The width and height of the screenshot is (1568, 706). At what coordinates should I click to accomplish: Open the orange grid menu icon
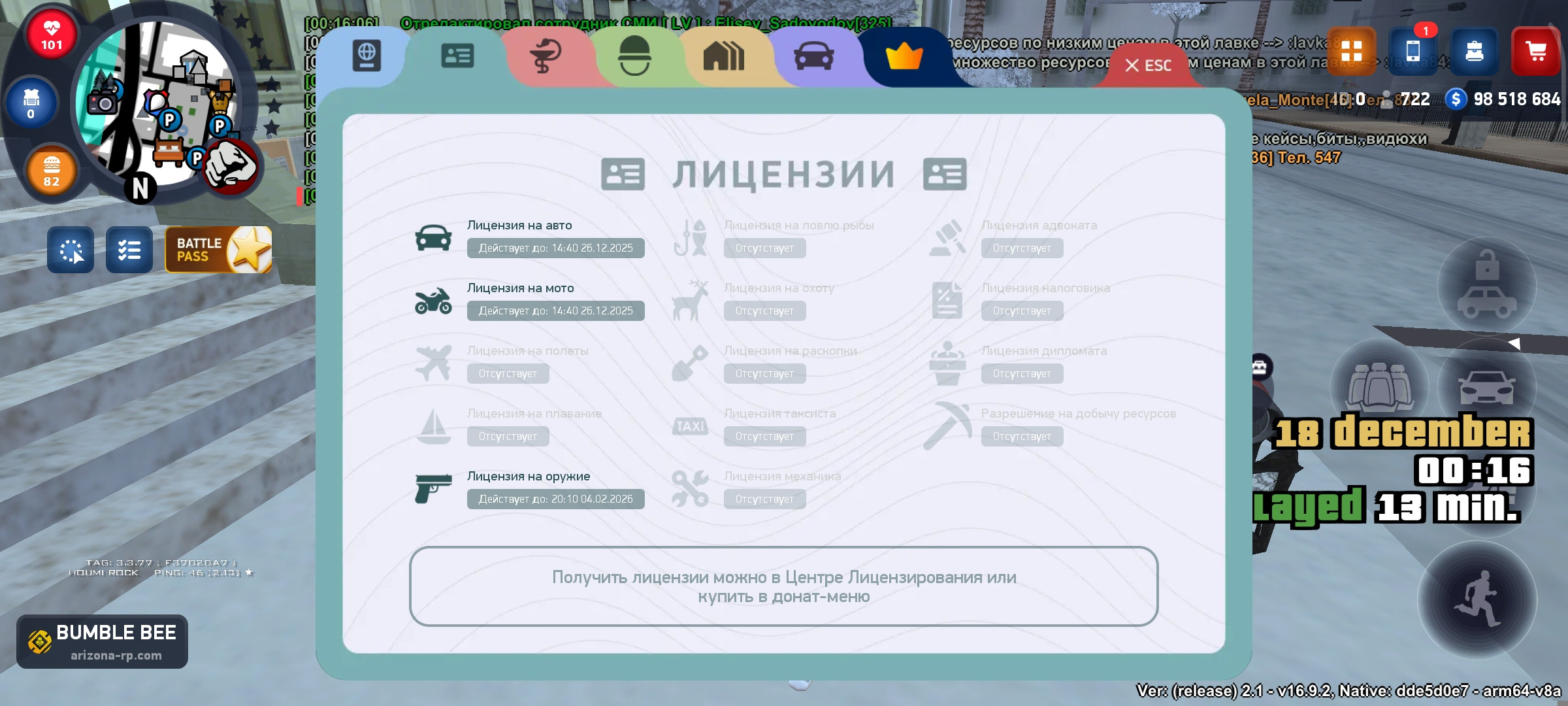[x=1351, y=51]
